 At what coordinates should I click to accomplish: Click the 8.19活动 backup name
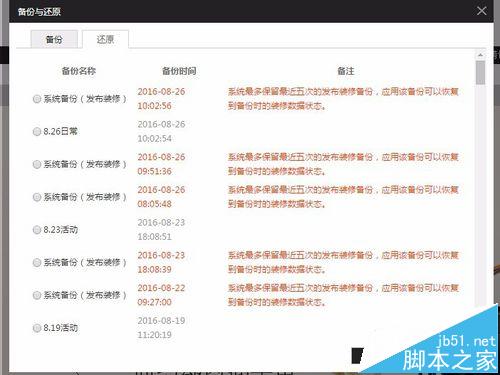coord(60,328)
